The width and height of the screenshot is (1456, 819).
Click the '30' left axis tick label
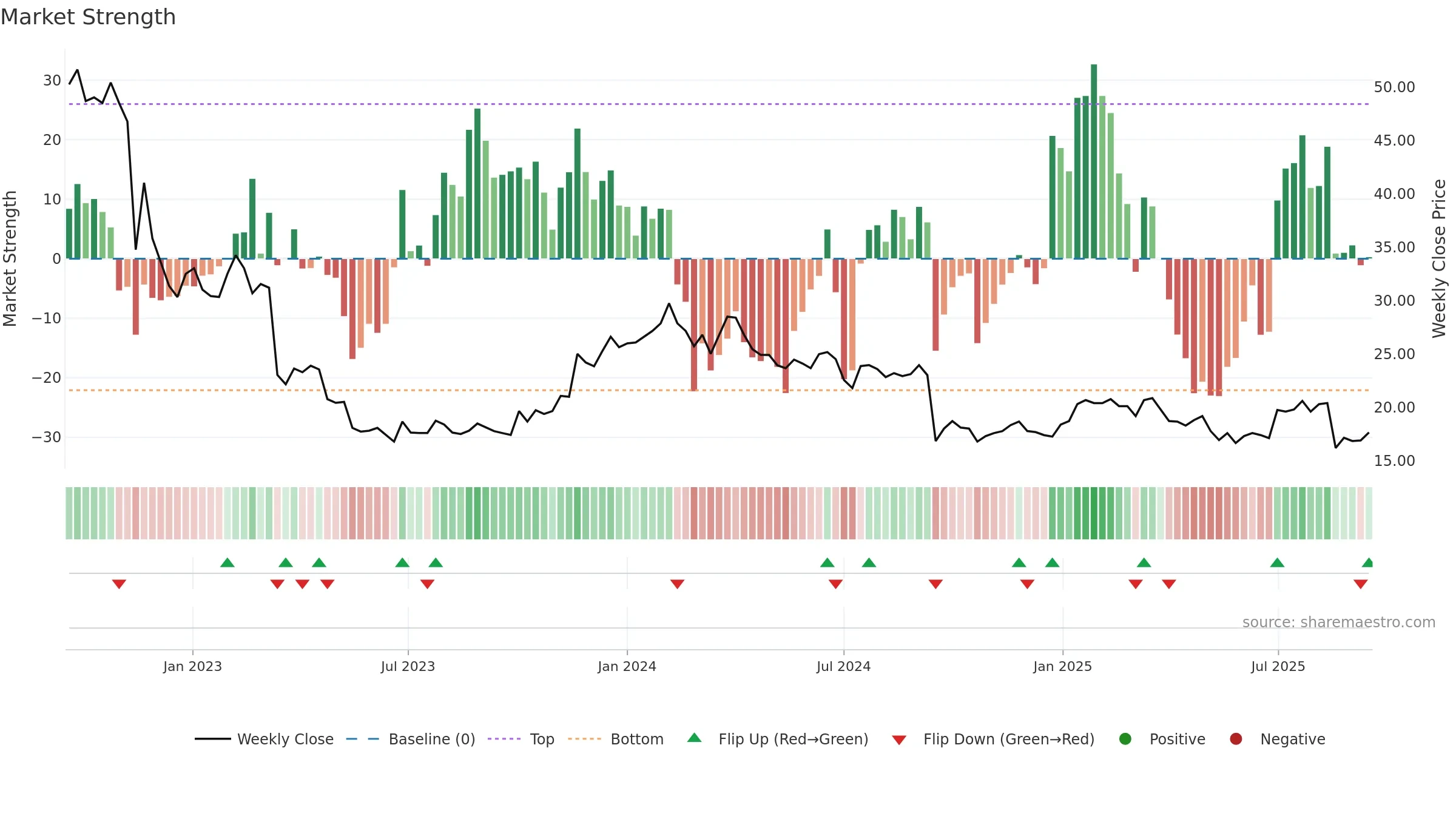(52, 80)
